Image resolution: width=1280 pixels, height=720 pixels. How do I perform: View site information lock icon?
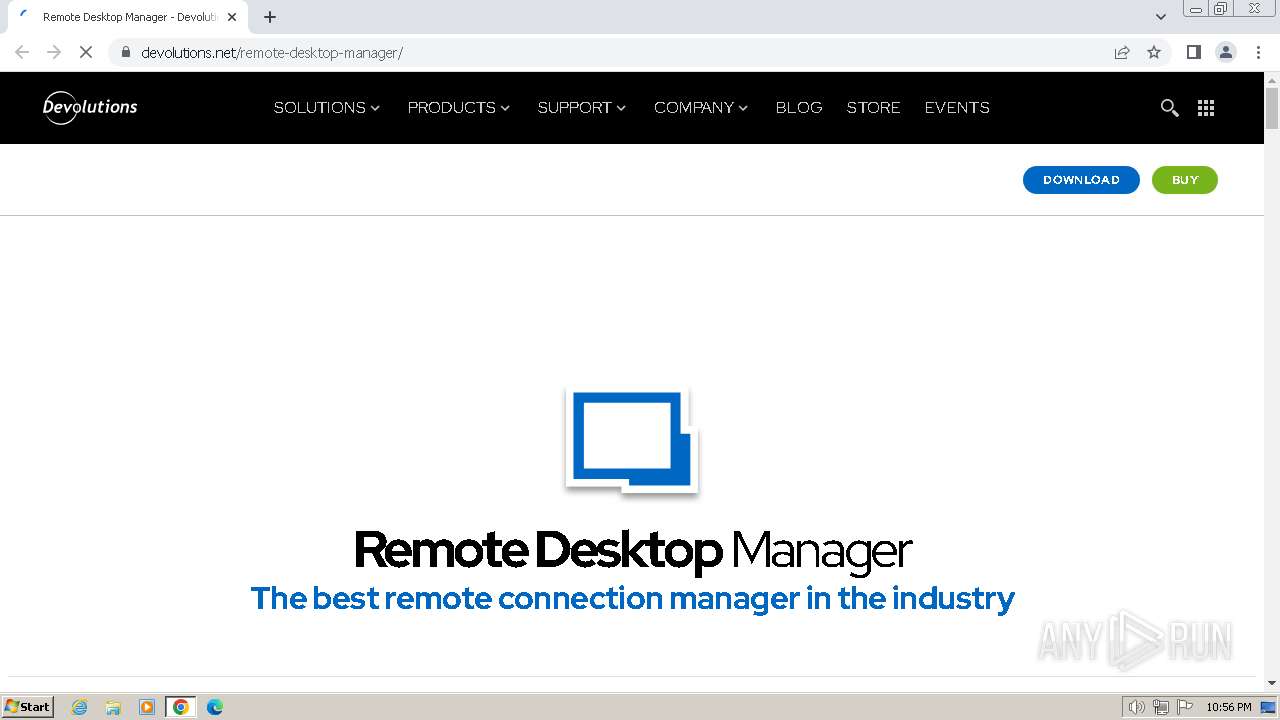pyautogui.click(x=125, y=52)
